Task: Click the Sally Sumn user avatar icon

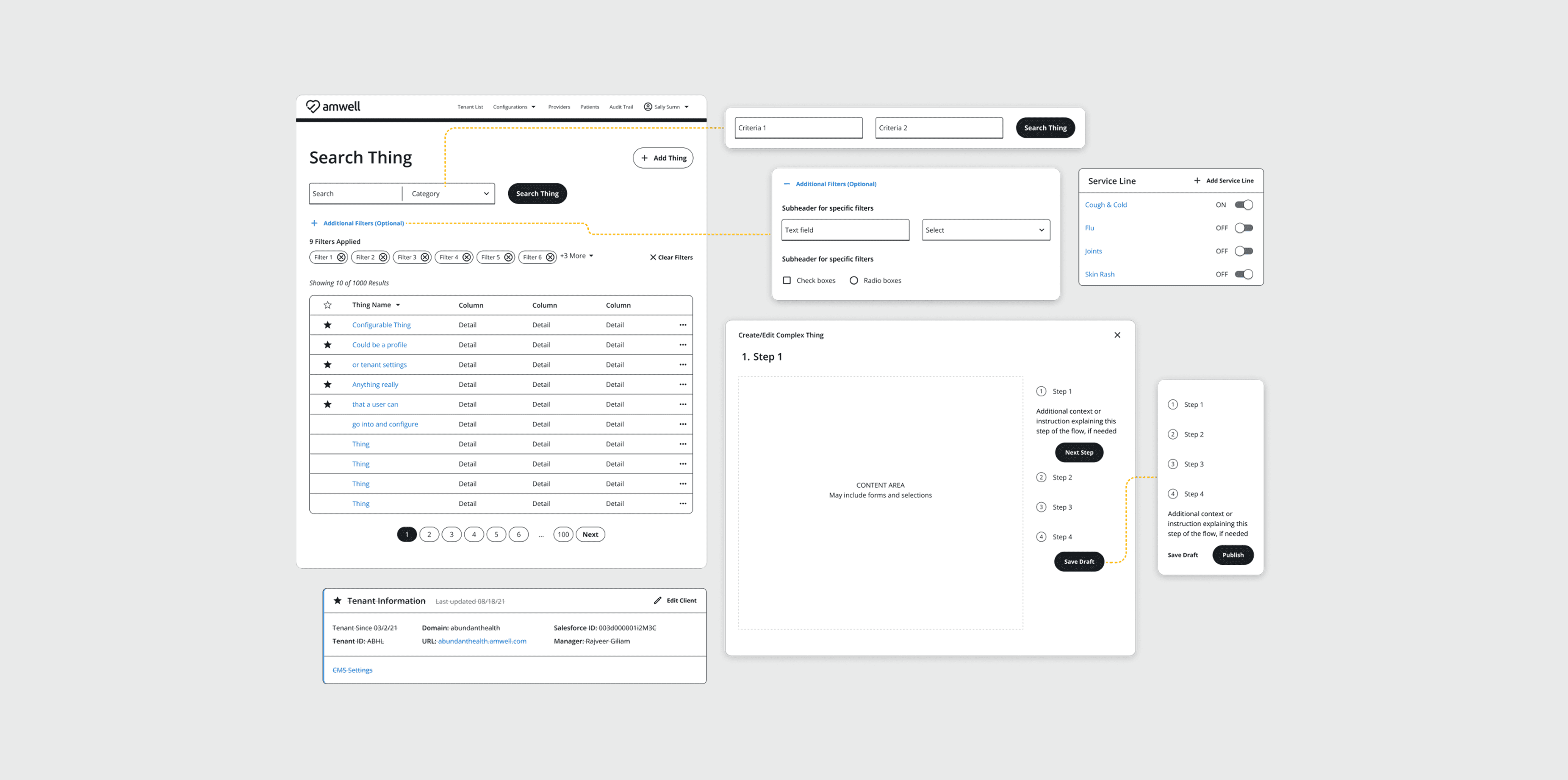Action: tap(648, 107)
